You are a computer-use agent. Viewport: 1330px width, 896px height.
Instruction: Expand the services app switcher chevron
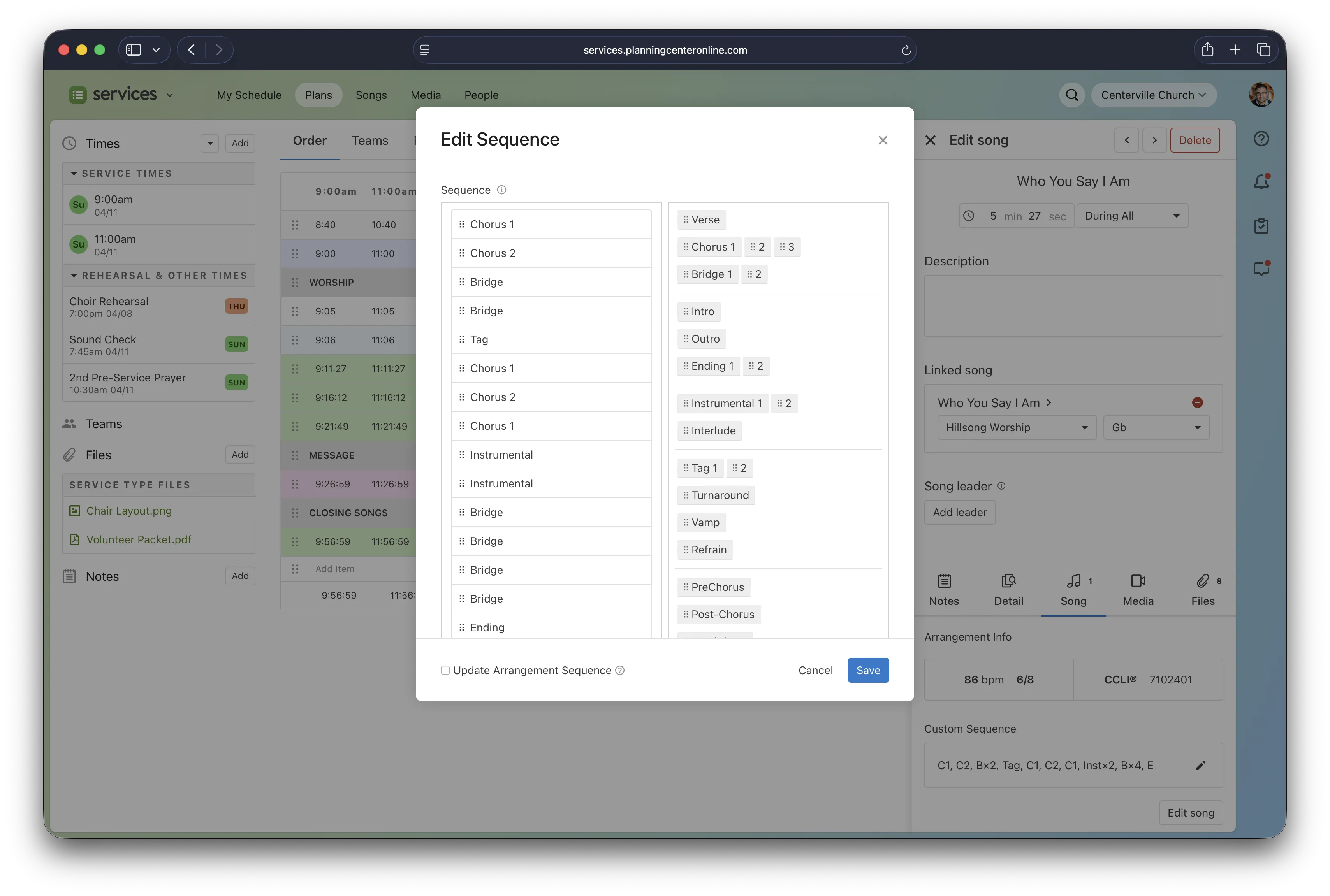pyautogui.click(x=170, y=95)
